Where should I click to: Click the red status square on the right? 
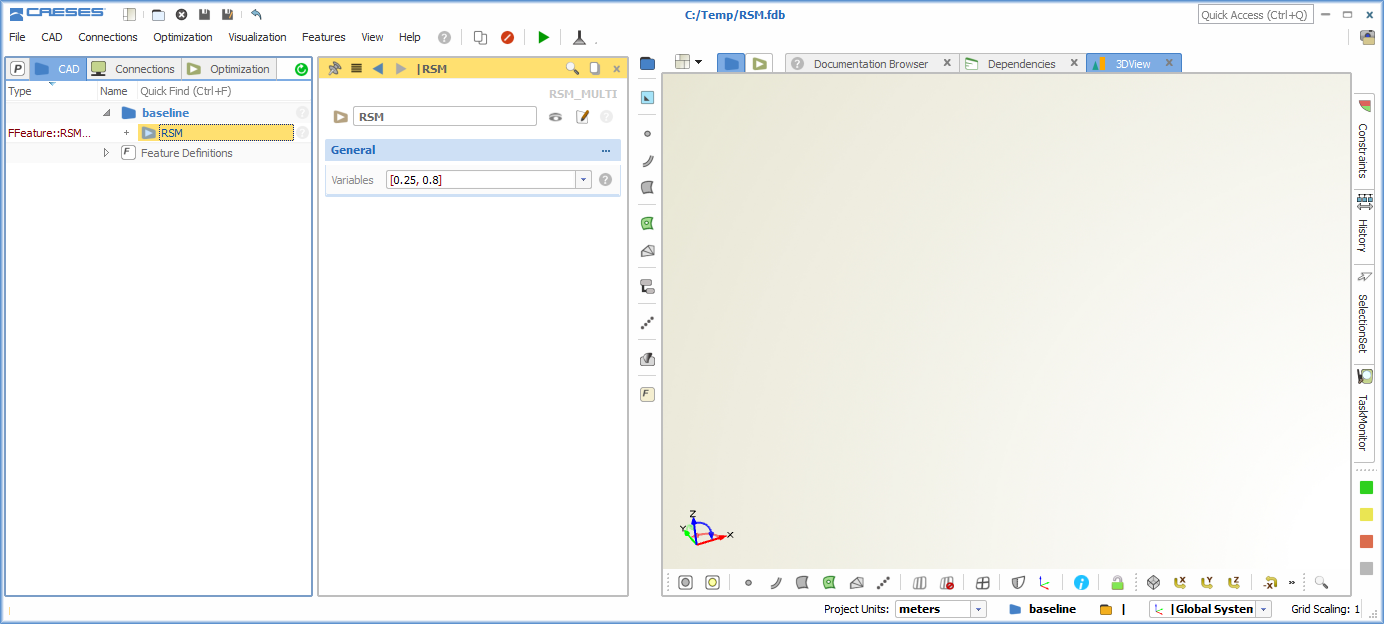pos(1366,542)
